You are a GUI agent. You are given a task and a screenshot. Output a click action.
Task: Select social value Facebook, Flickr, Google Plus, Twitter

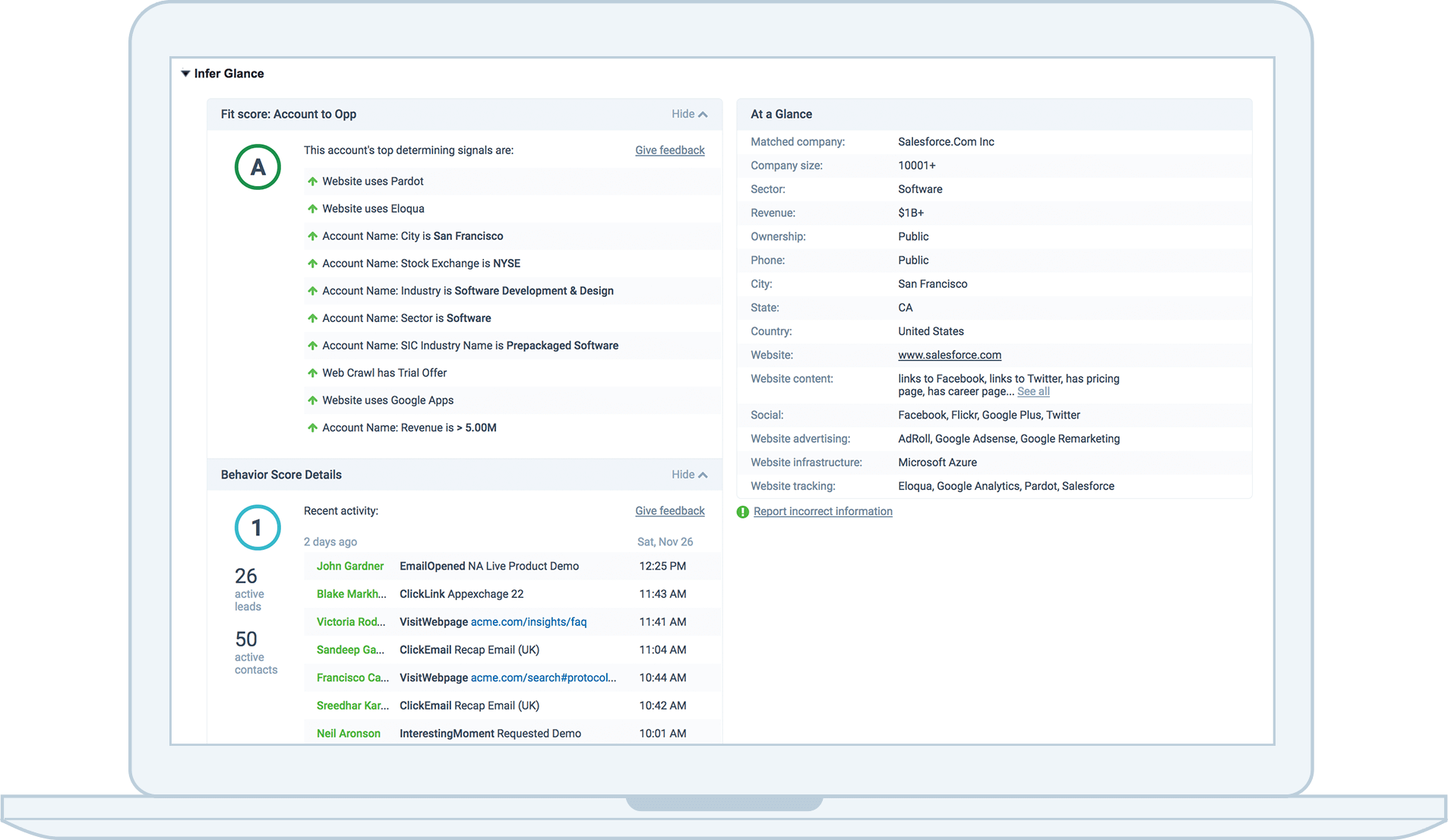pos(989,415)
